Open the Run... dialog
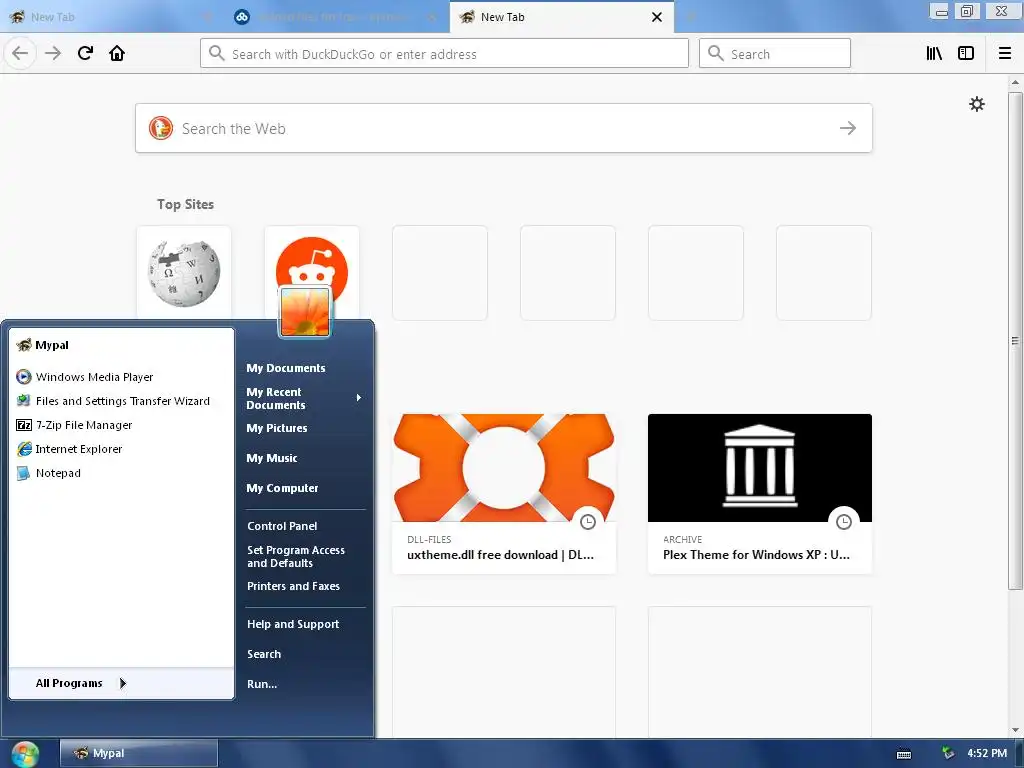 coord(262,684)
